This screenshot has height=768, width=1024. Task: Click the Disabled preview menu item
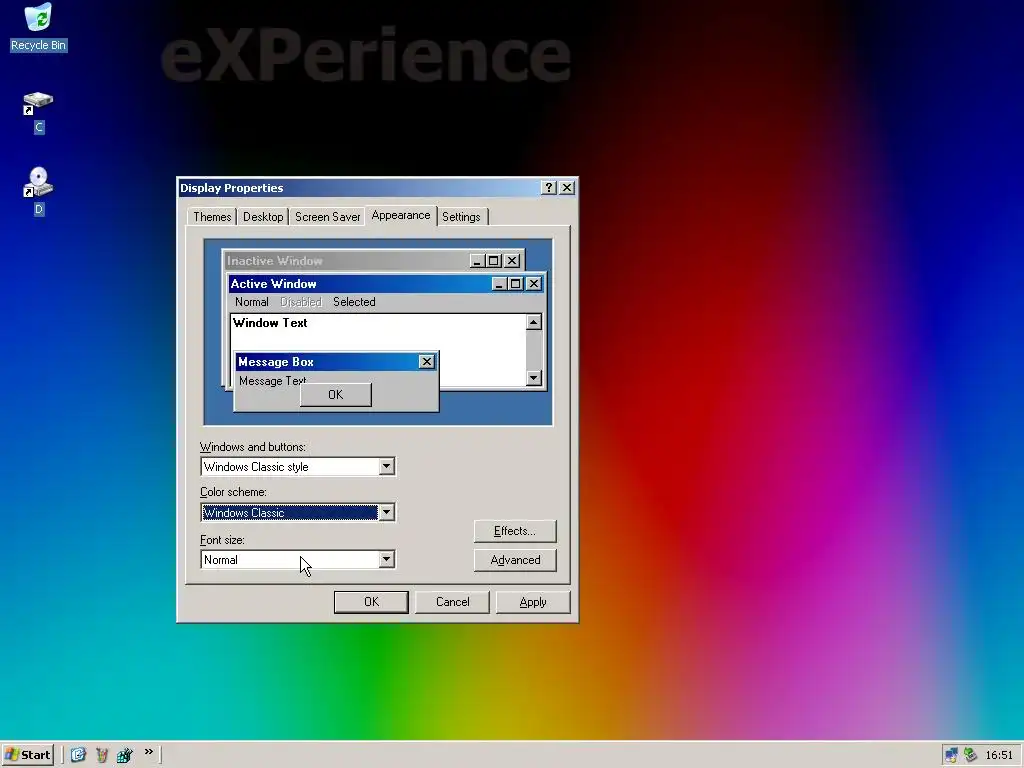coord(300,302)
